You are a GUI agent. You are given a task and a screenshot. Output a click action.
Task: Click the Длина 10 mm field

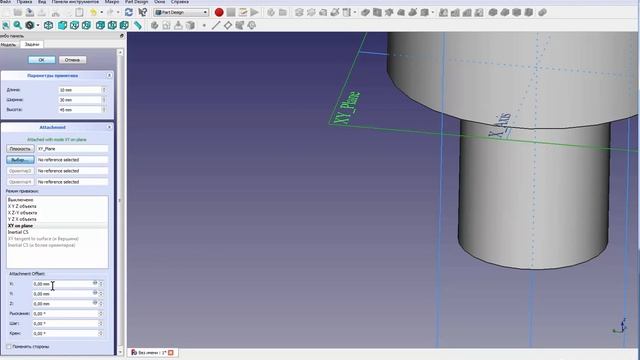point(82,90)
